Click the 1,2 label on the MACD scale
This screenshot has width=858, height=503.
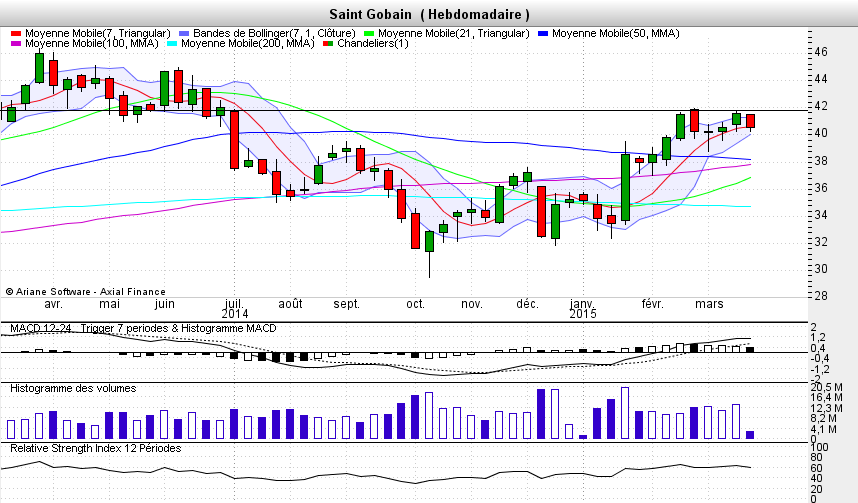point(818,338)
